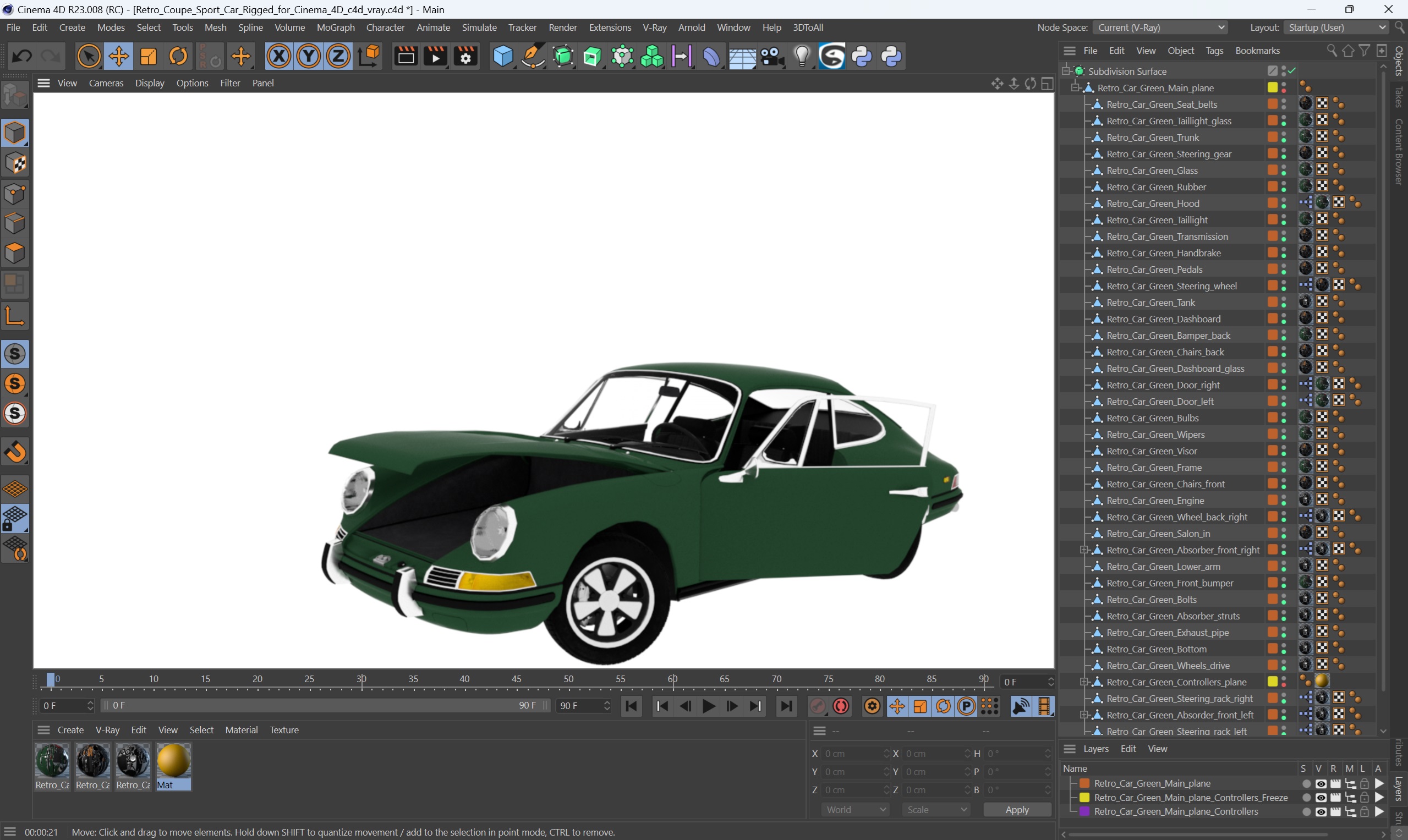The image size is (1408, 840).
Task: Go to start of animation
Action: coord(631,706)
